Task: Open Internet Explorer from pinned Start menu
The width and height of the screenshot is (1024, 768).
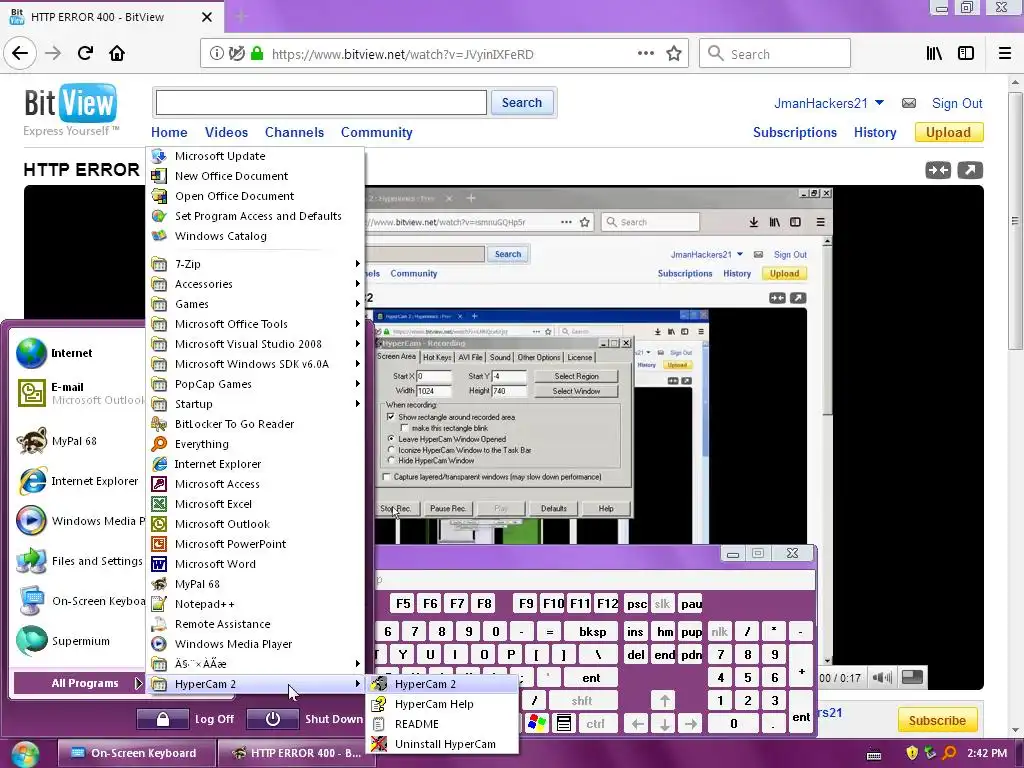Action: point(79,481)
